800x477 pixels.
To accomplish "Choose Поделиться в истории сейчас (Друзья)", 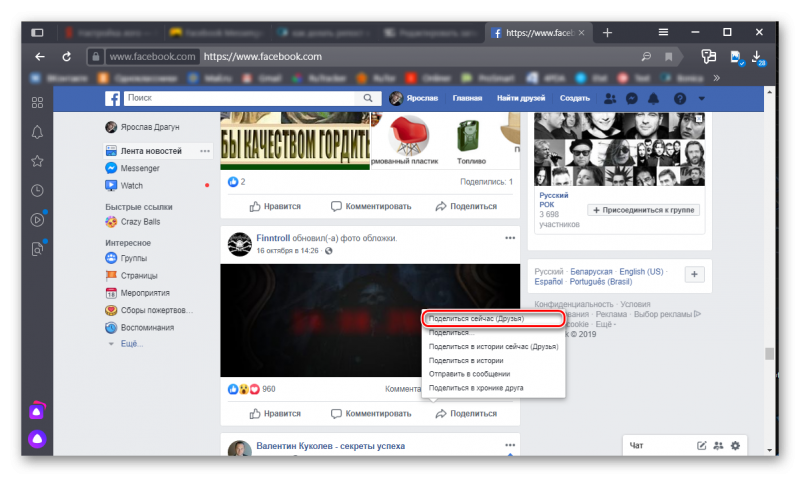I will (x=493, y=346).
